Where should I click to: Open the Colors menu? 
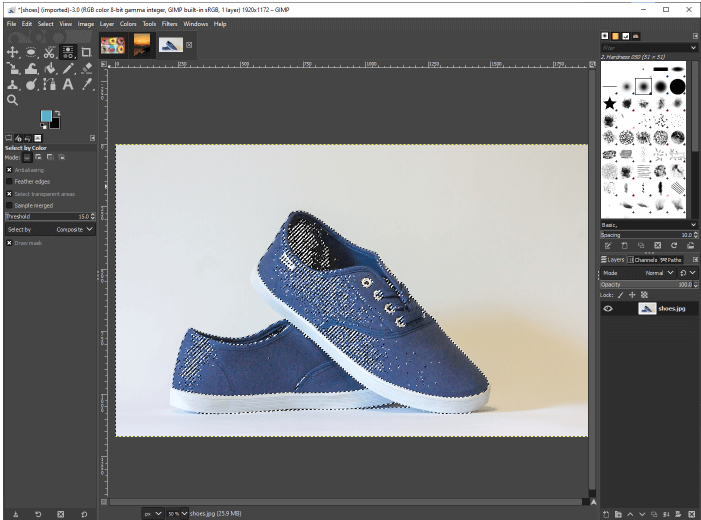click(128, 24)
